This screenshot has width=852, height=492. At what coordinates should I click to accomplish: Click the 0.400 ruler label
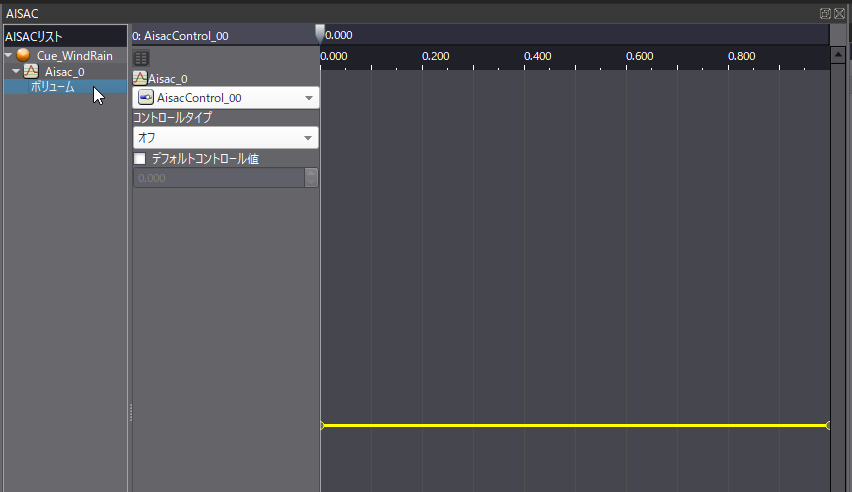tap(537, 56)
